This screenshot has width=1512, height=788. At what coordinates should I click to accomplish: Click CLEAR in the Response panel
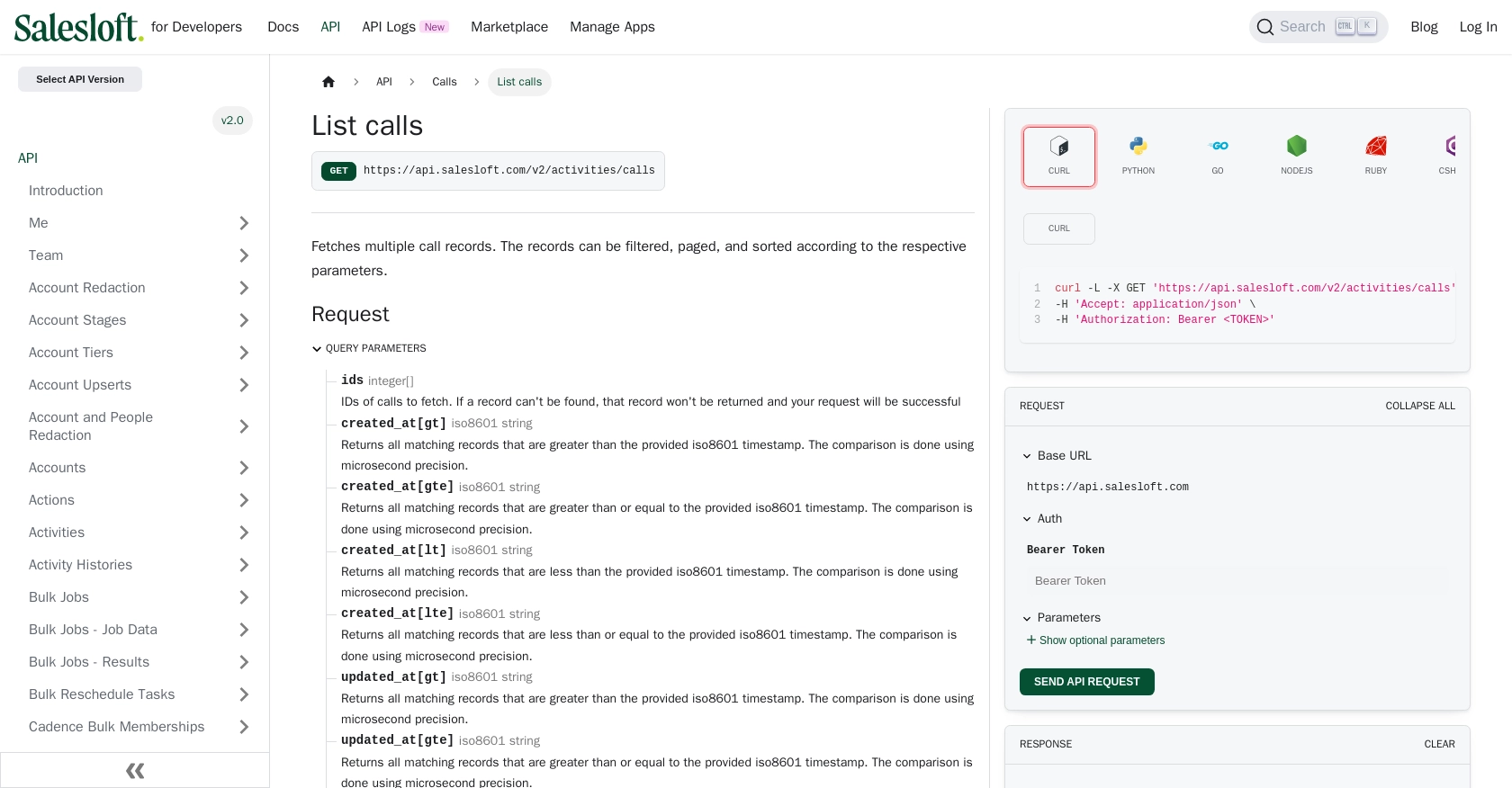tap(1439, 745)
